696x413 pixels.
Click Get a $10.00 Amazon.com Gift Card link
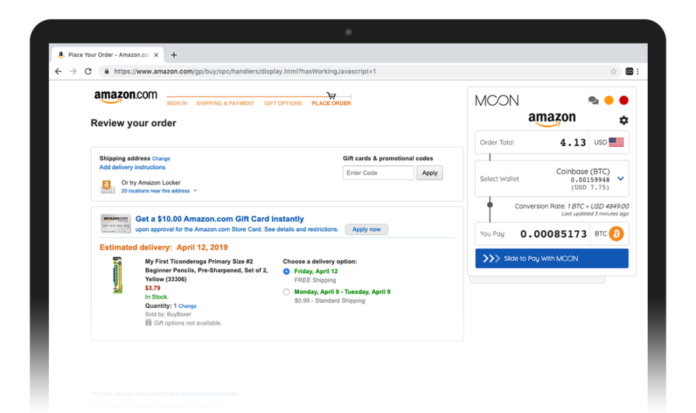220,219
